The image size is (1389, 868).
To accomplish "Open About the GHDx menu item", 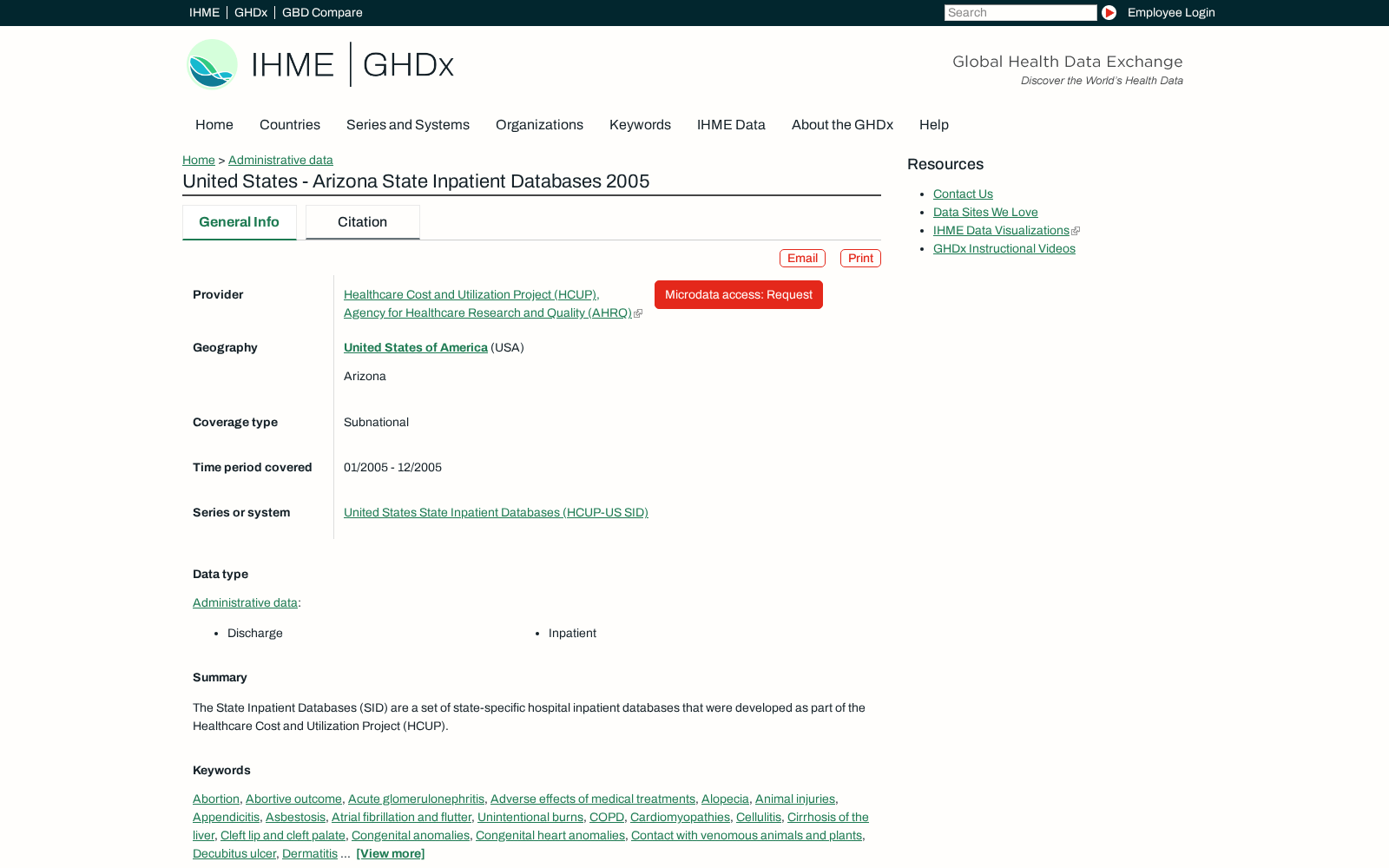I will pyautogui.click(x=842, y=125).
